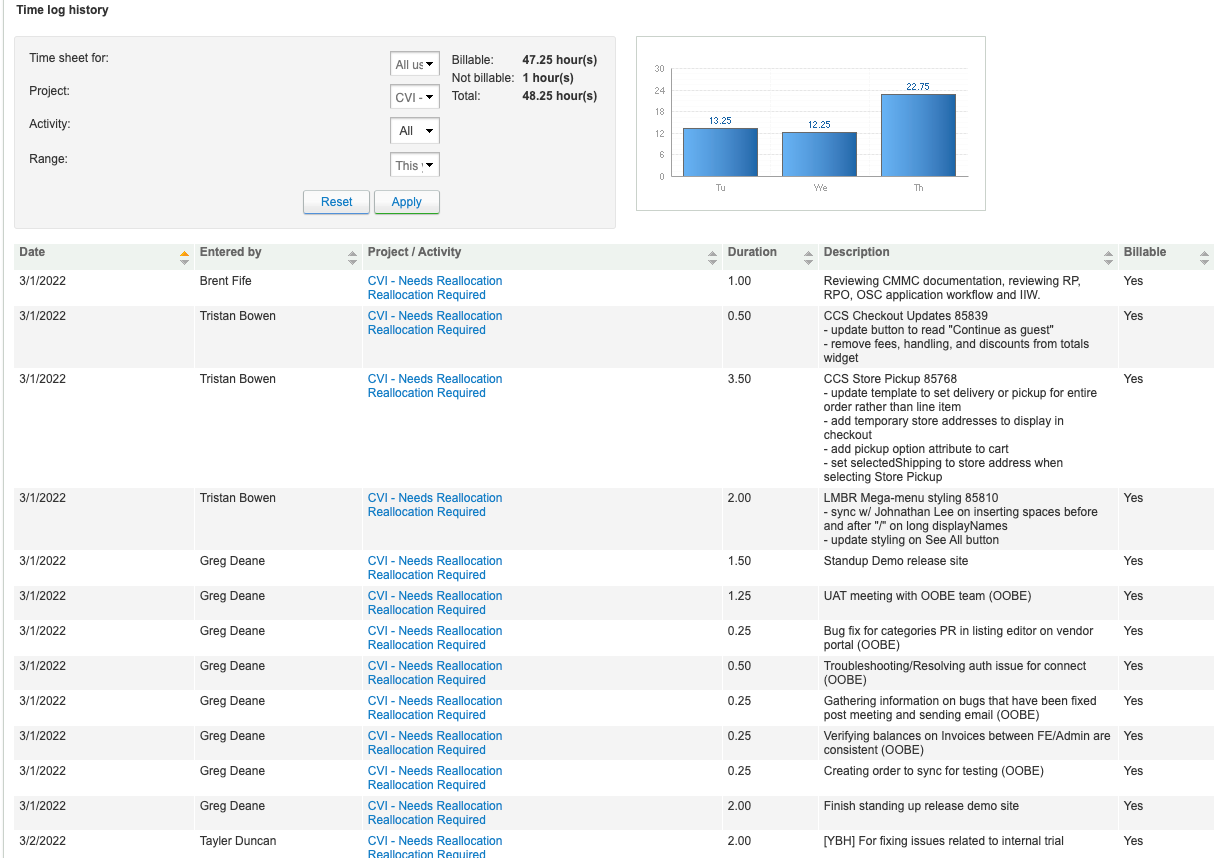Click the 47.25 hour(s) billable value
Viewport: 1232px width, 858px height.
click(x=560, y=60)
